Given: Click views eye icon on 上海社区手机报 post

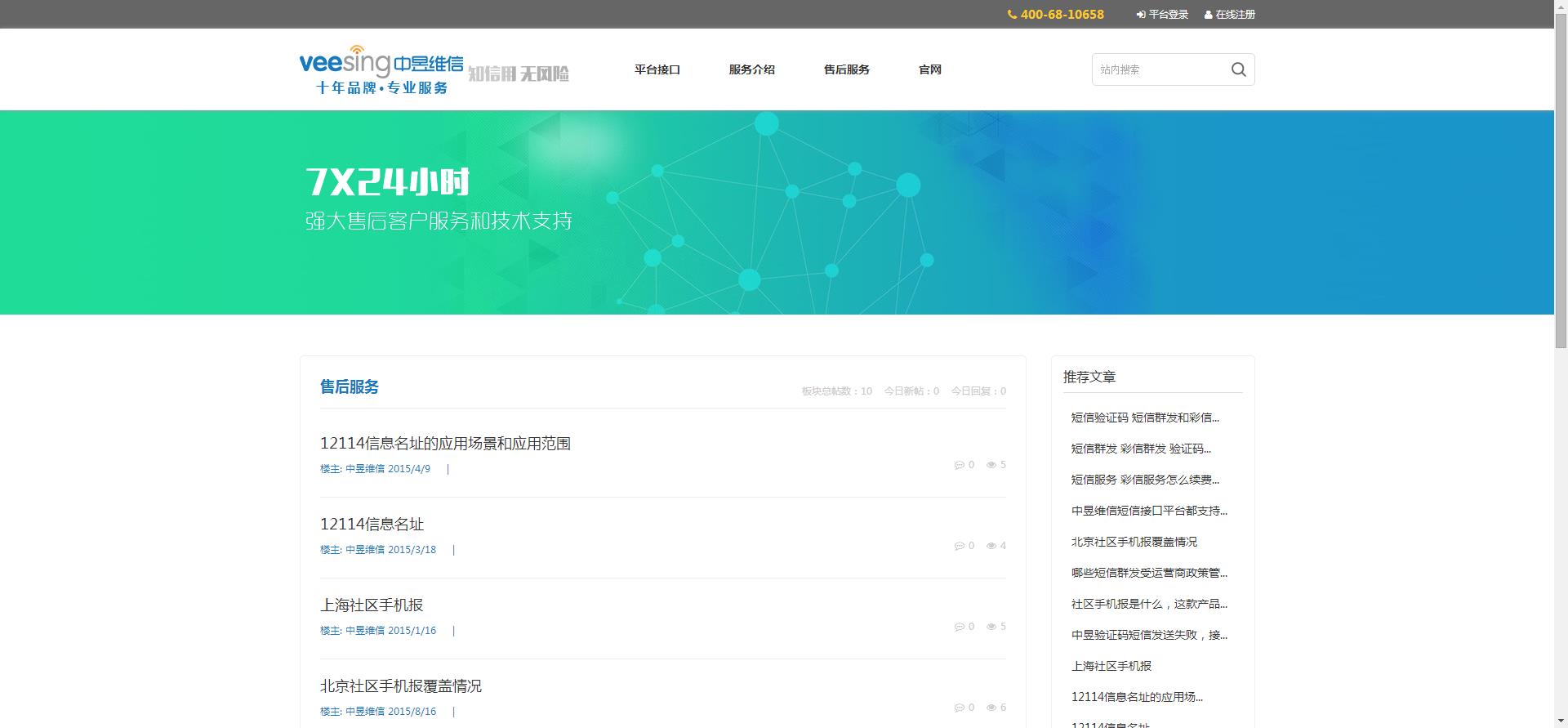Looking at the screenshot, I should tap(991, 627).
